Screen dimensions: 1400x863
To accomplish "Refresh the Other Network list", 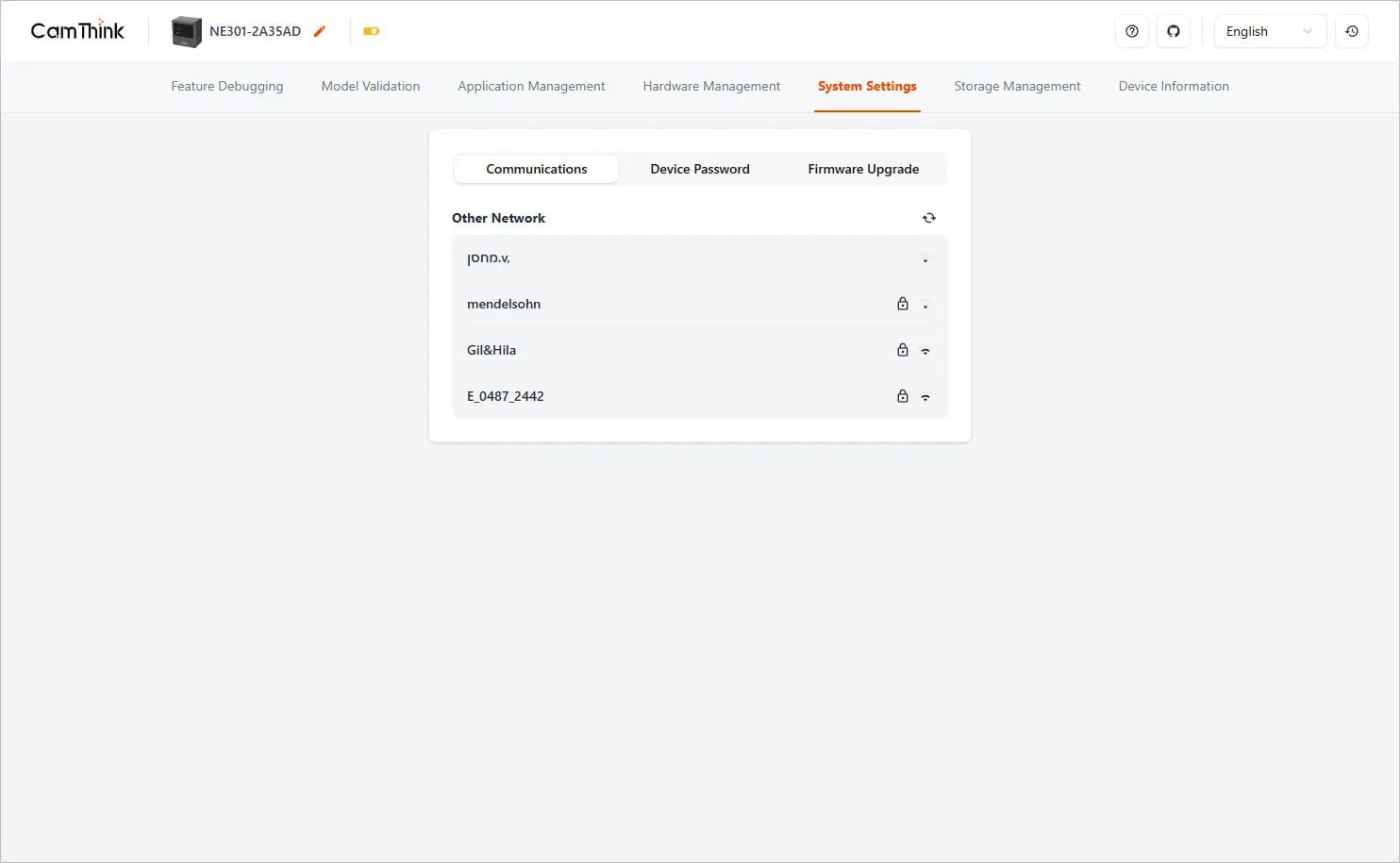I will coord(929,218).
